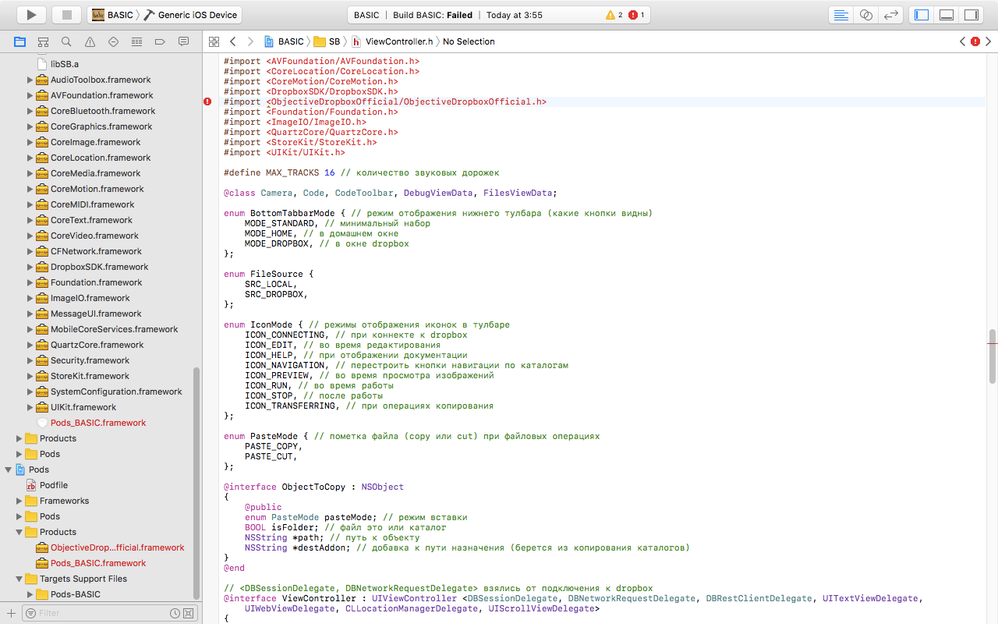Toggle the bottom Debug area panel
998x624 pixels.
pyautogui.click(x=945, y=15)
